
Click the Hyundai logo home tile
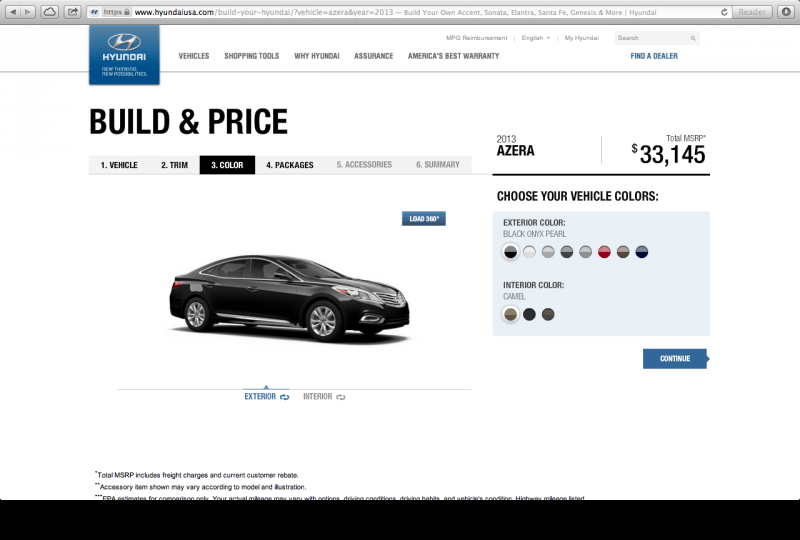pos(124,55)
